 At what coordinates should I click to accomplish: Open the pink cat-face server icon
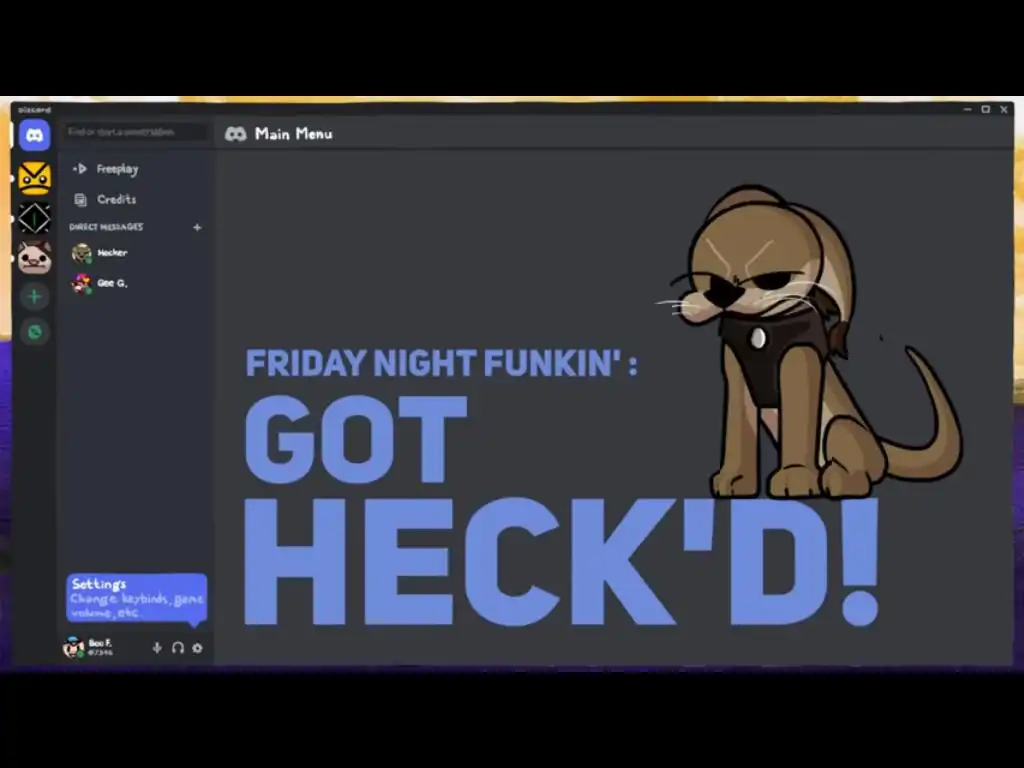pyautogui.click(x=35, y=257)
